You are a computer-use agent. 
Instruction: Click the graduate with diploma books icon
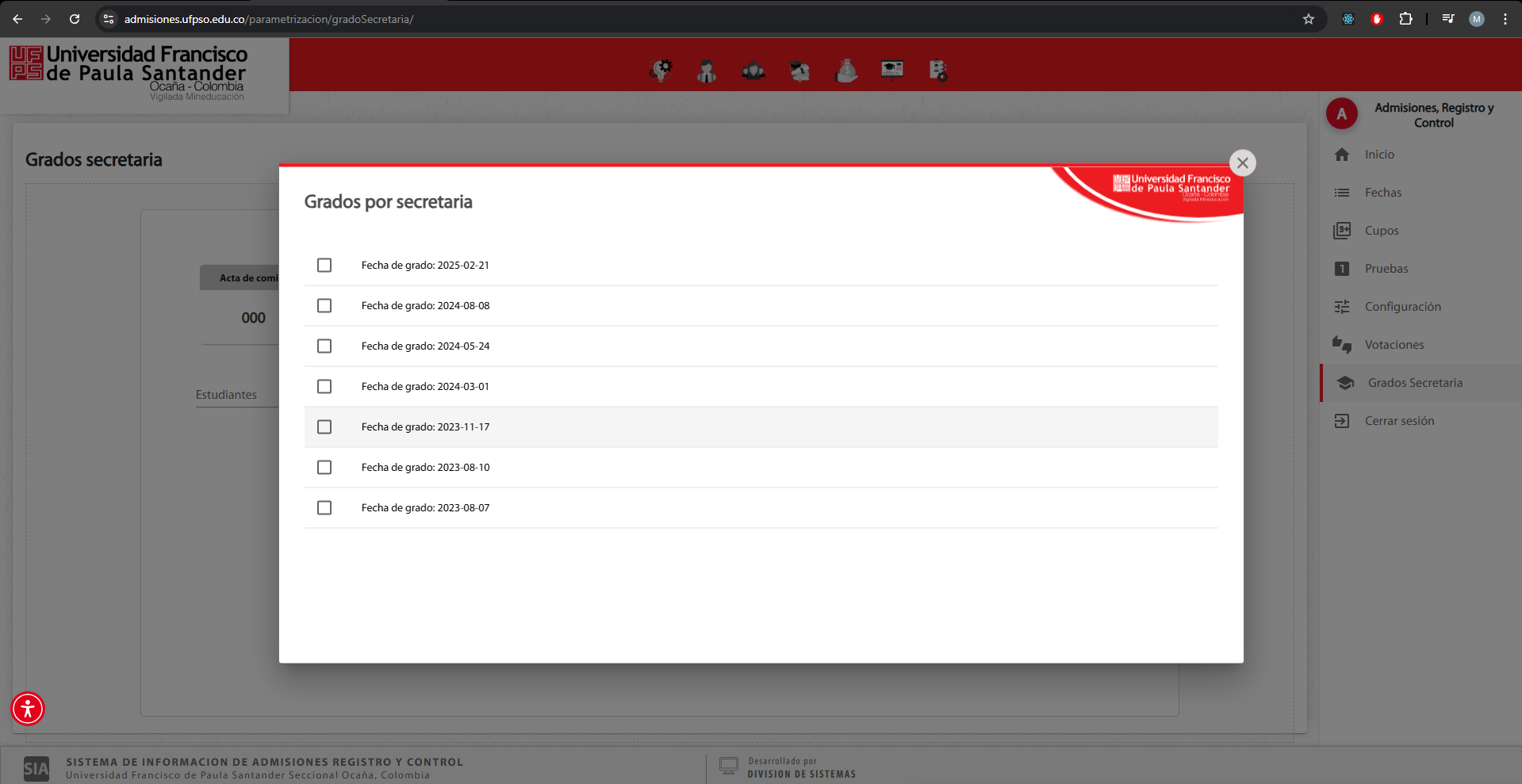click(x=799, y=71)
